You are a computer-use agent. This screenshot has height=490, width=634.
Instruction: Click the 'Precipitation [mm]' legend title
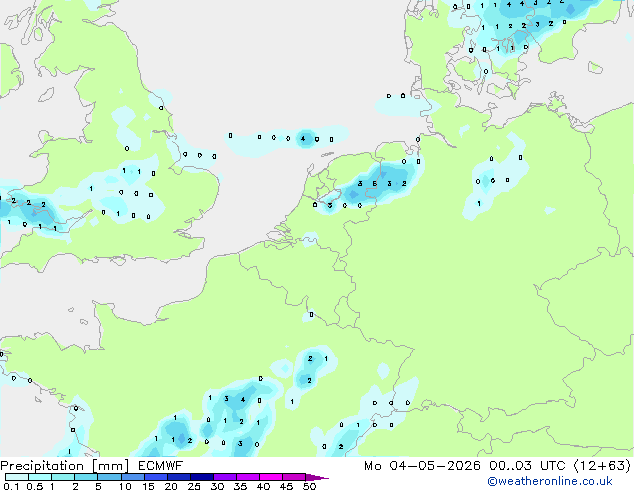[65, 466]
